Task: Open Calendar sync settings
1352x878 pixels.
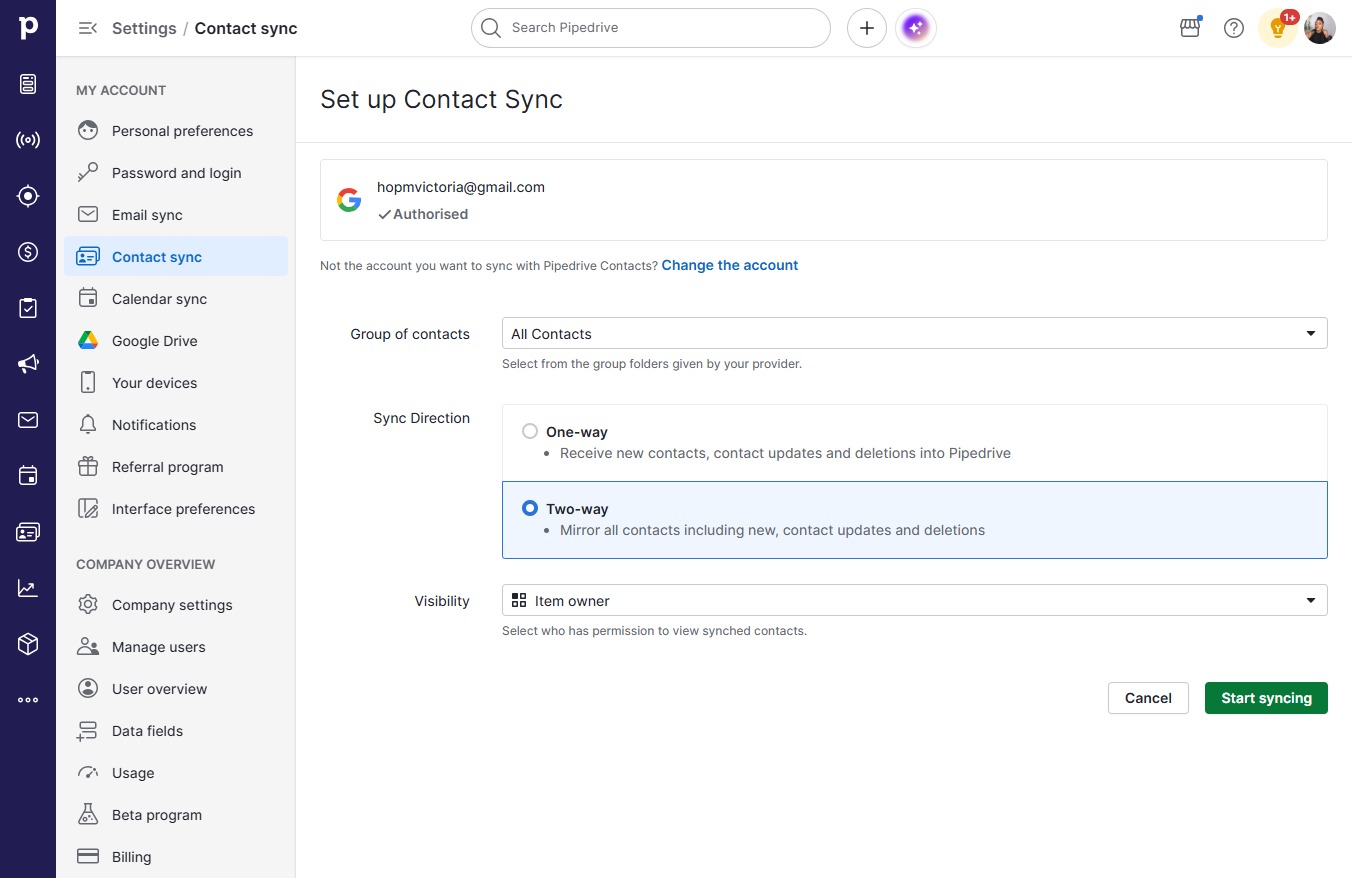Action: [x=176, y=299]
